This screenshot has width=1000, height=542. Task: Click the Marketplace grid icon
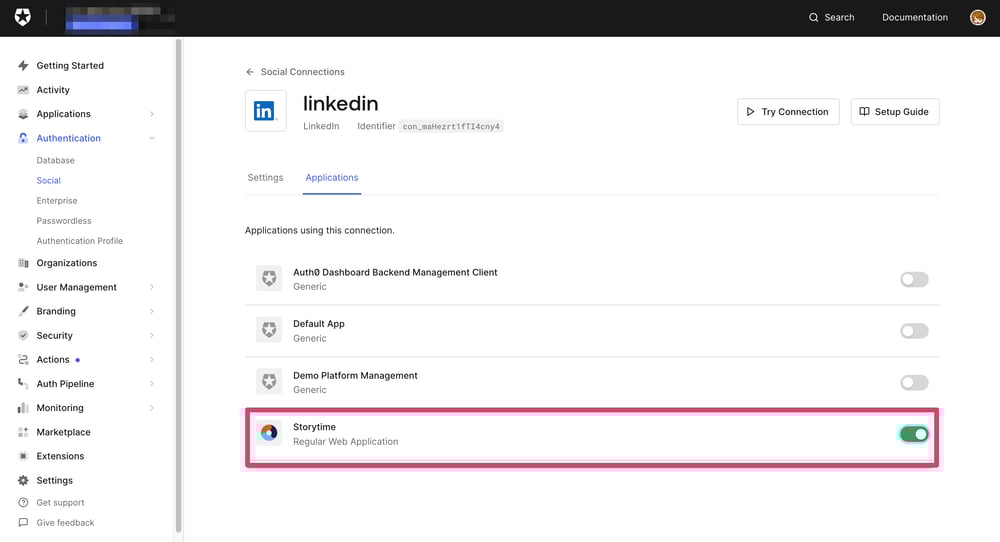pyautogui.click(x=23, y=432)
